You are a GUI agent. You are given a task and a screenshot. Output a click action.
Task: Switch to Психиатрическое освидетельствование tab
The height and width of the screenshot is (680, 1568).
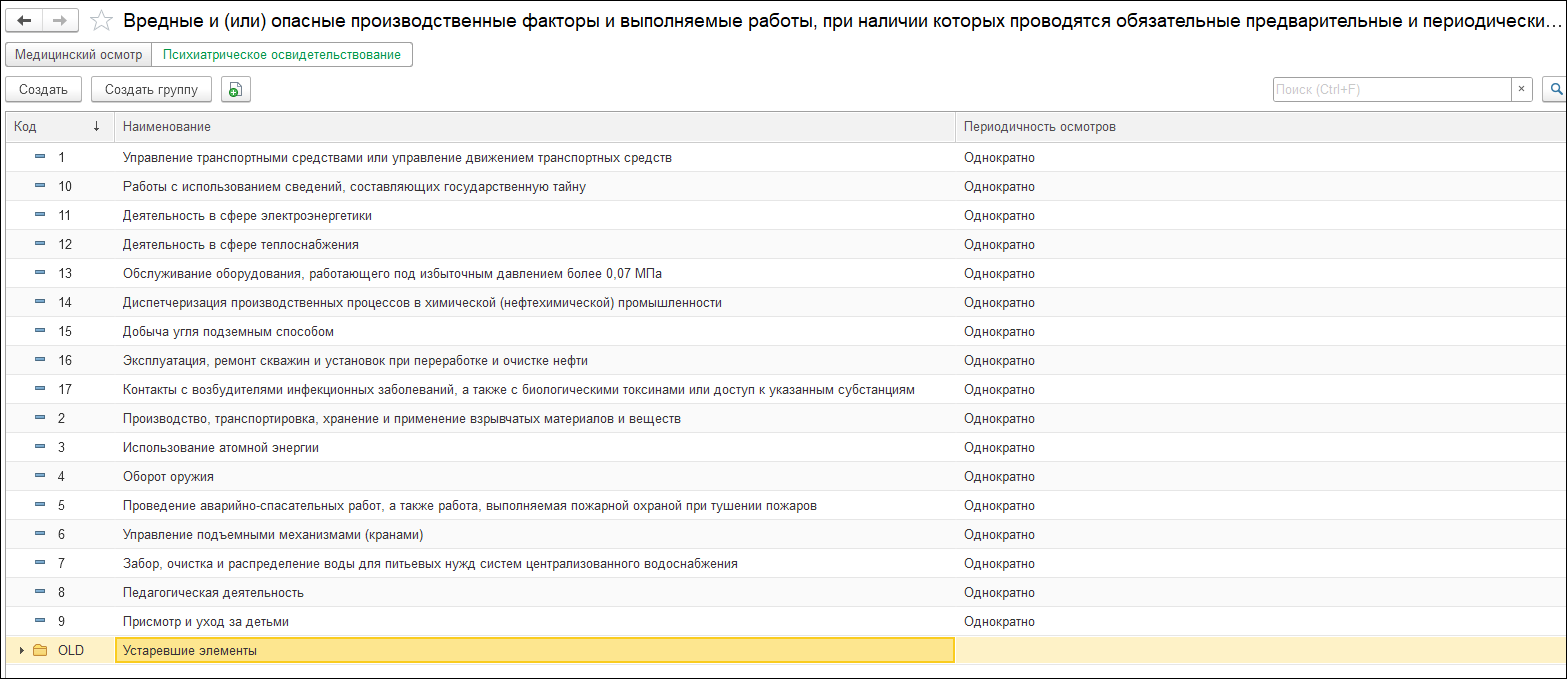pyautogui.click(x=282, y=55)
